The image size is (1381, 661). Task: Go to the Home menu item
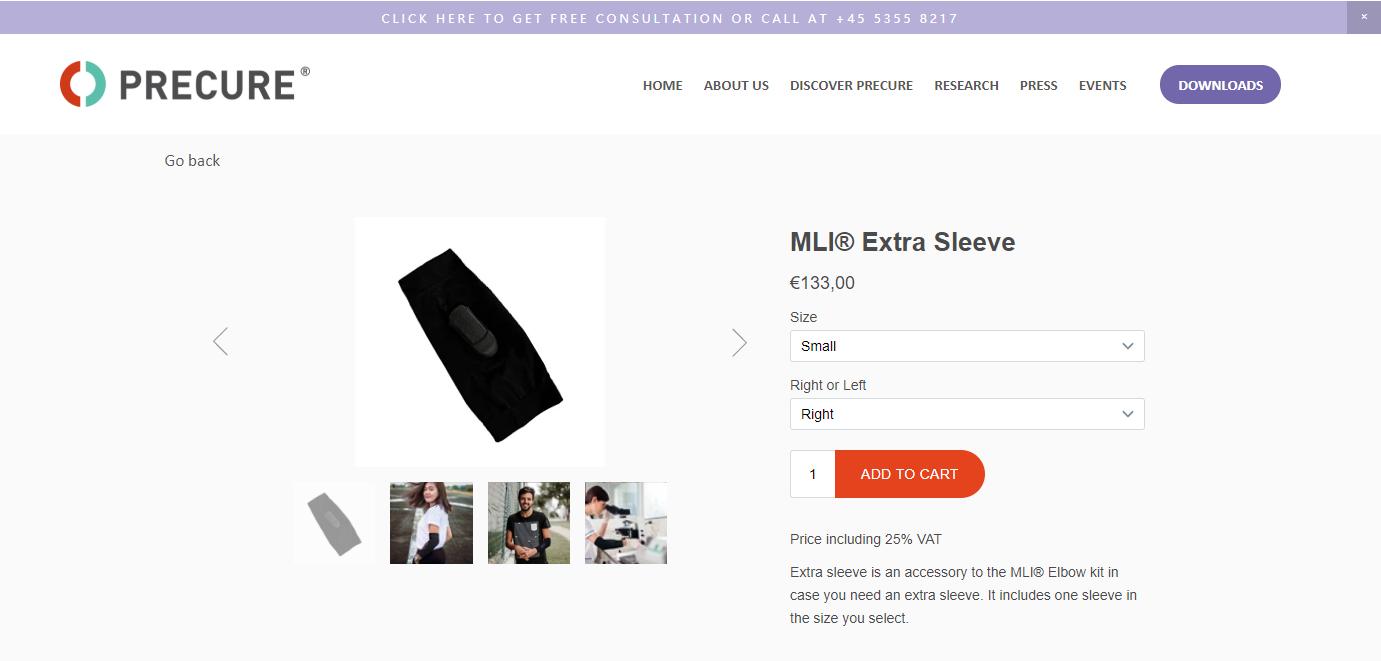(x=662, y=85)
